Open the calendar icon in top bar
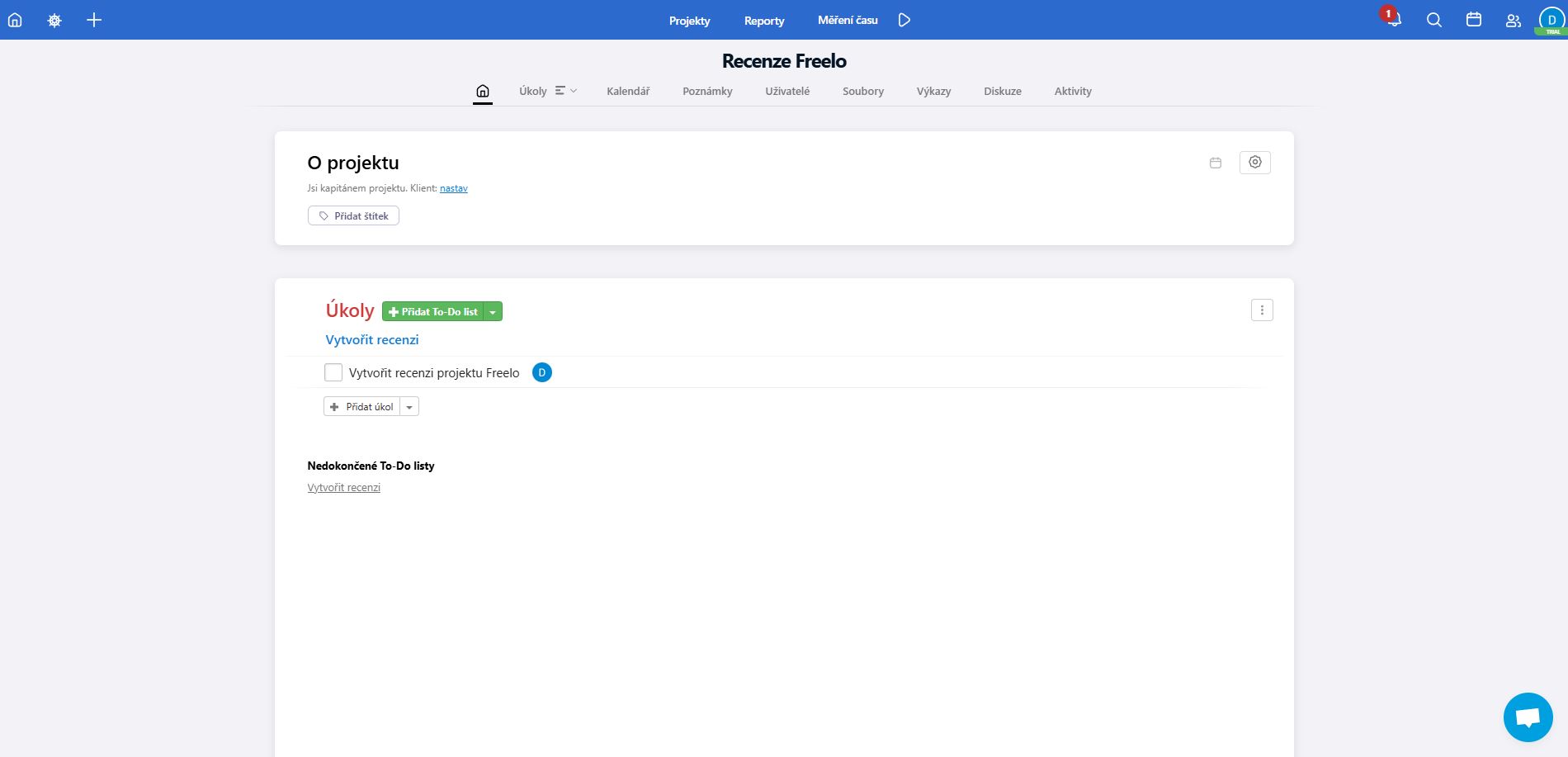Screen dimensions: 1568x757 coord(1474,20)
